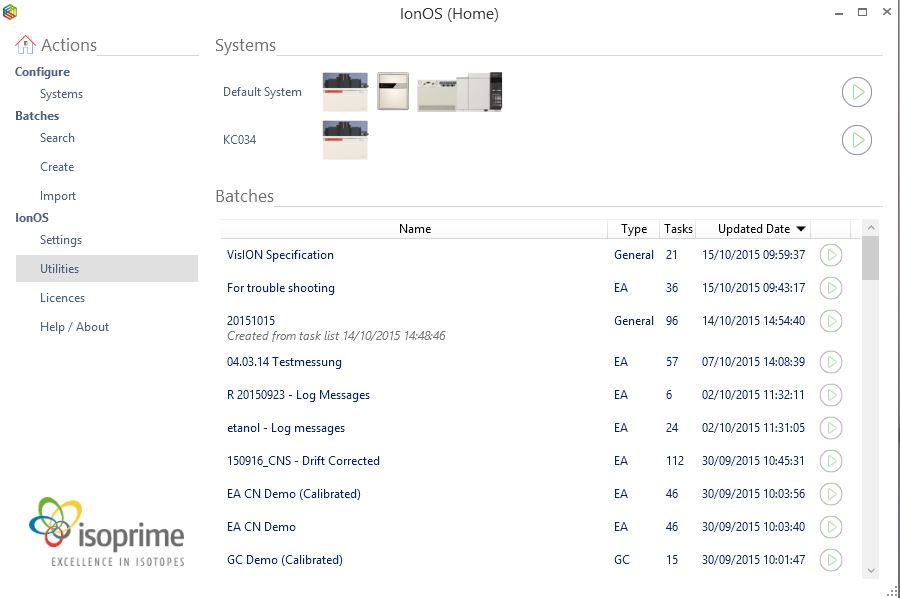Click the batches list vertical scrollbar thumb

pyautogui.click(x=870, y=257)
